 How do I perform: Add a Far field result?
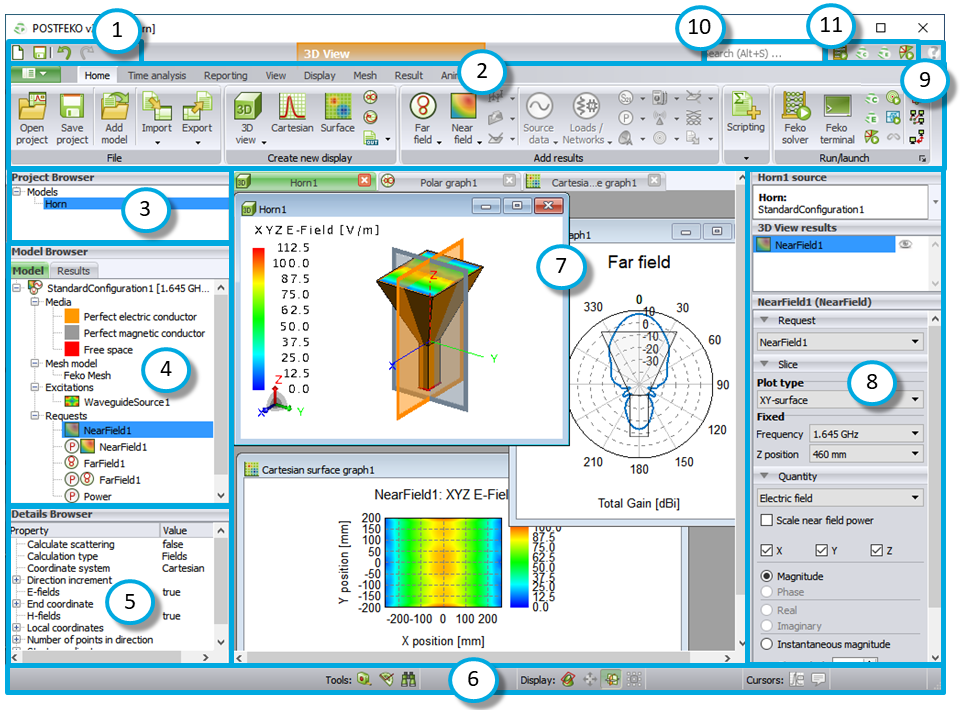(424, 109)
